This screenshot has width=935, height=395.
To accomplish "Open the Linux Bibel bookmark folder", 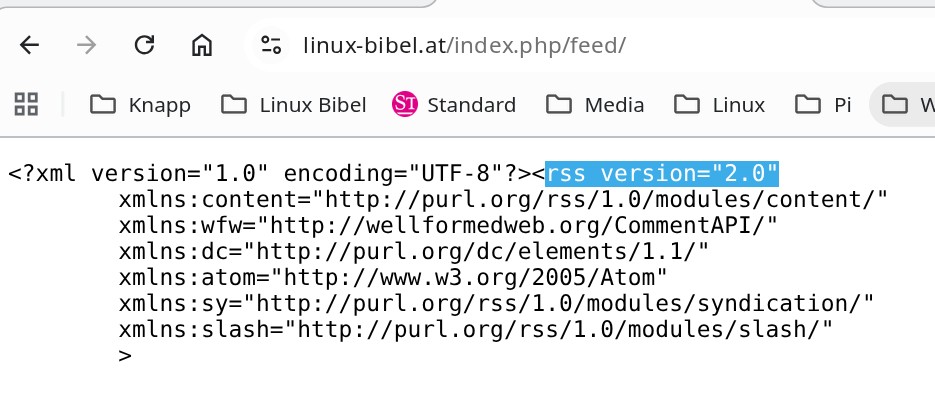I will coord(293,104).
